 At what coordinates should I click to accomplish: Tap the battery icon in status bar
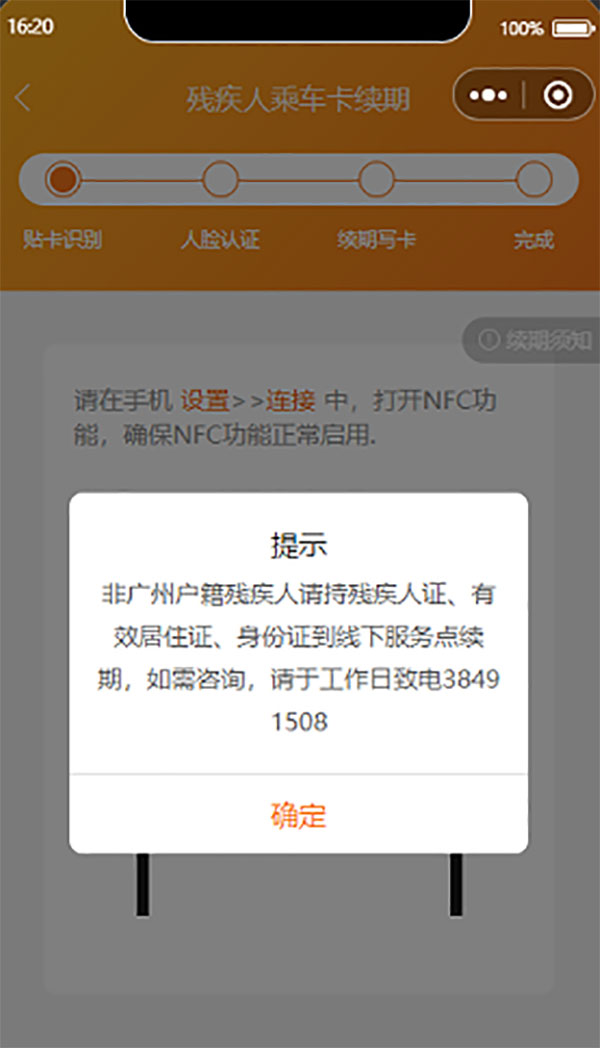[573, 28]
